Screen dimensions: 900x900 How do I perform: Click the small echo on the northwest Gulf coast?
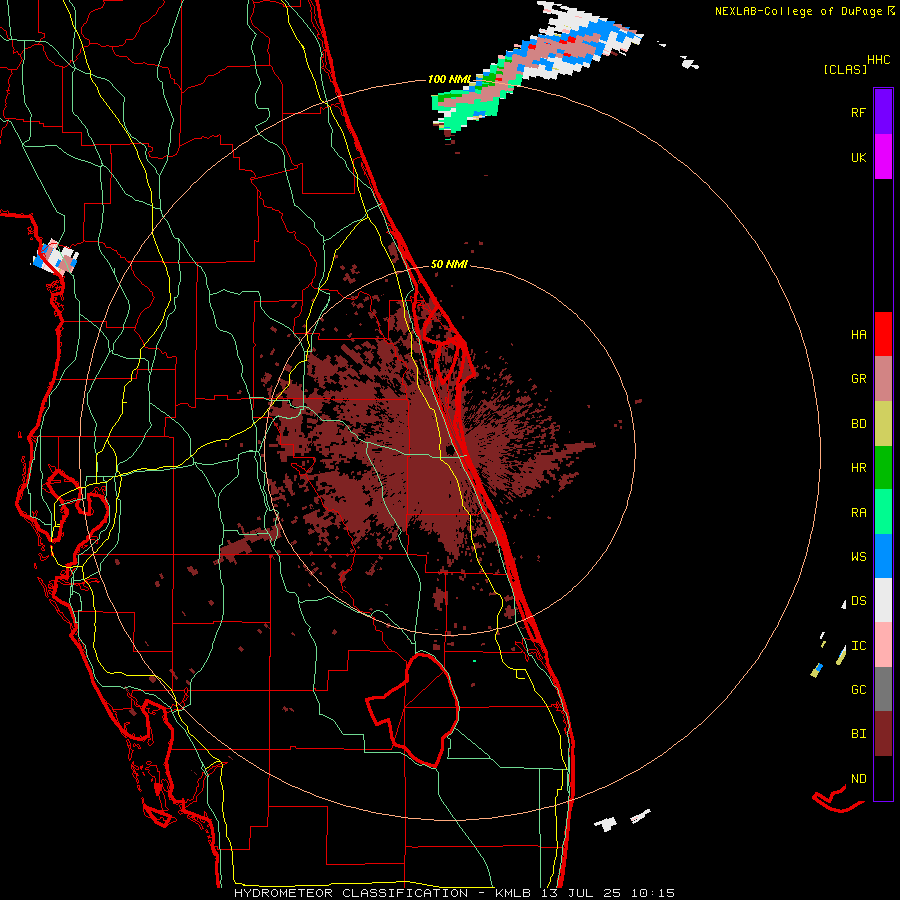(x=56, y=257)
